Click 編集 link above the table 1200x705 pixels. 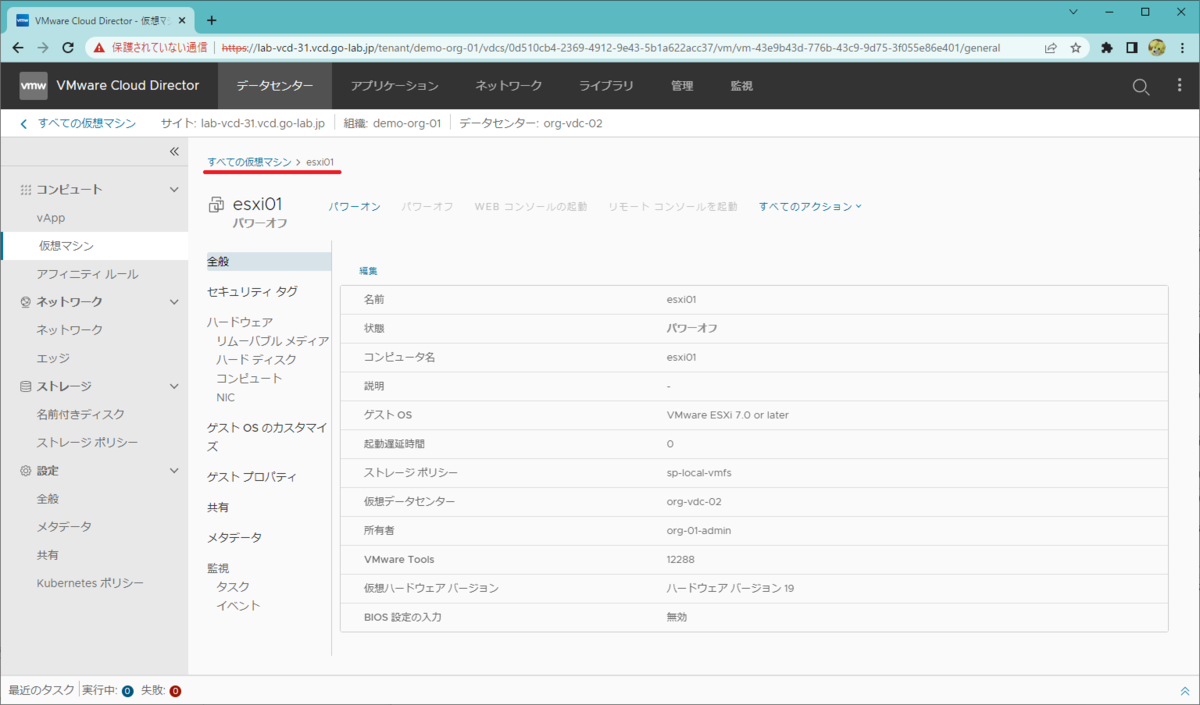(369, 271)
